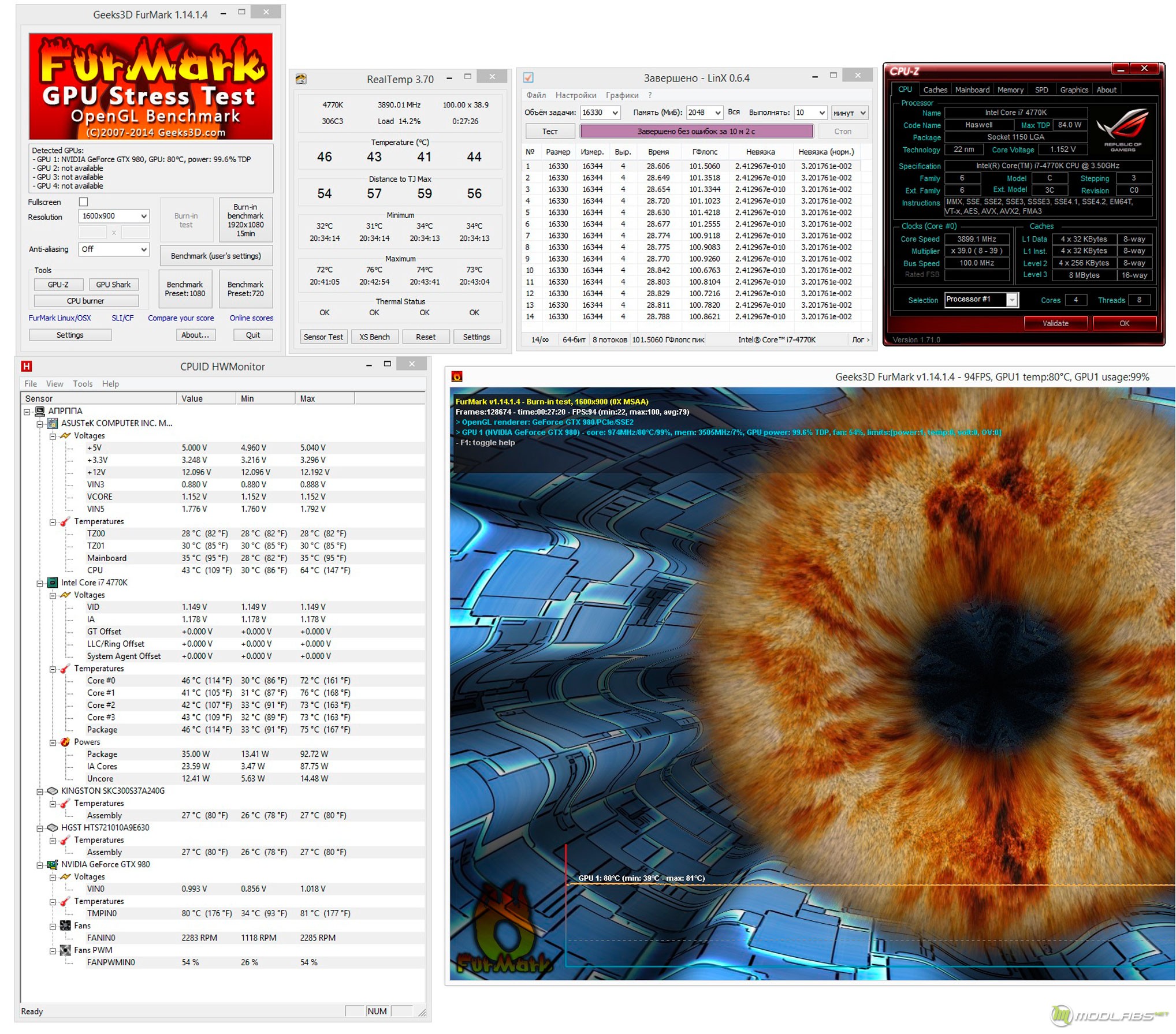Switch to the CPU-Z Graphics tab
1176x1034 pixels.
pos(1074,89)
